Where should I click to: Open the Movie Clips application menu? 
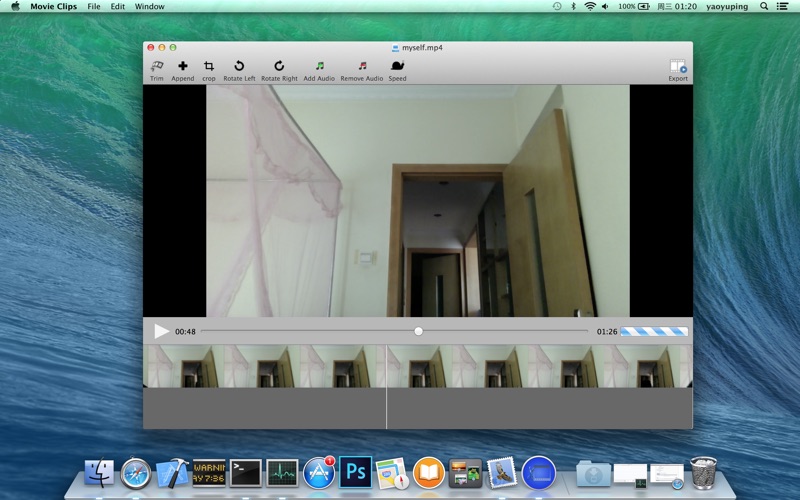[54, 7]
